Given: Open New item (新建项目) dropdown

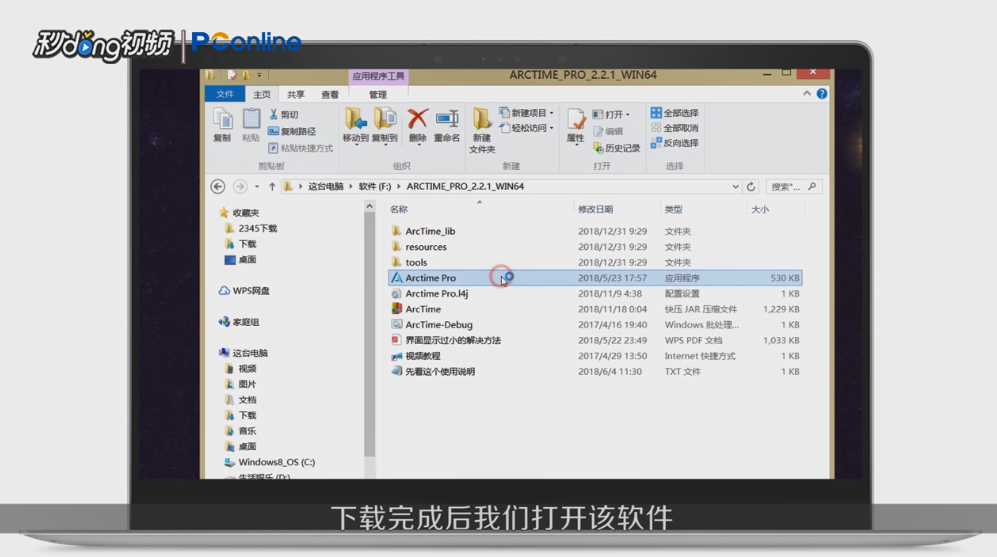Looking at the screenshot, I should [526, 113].
